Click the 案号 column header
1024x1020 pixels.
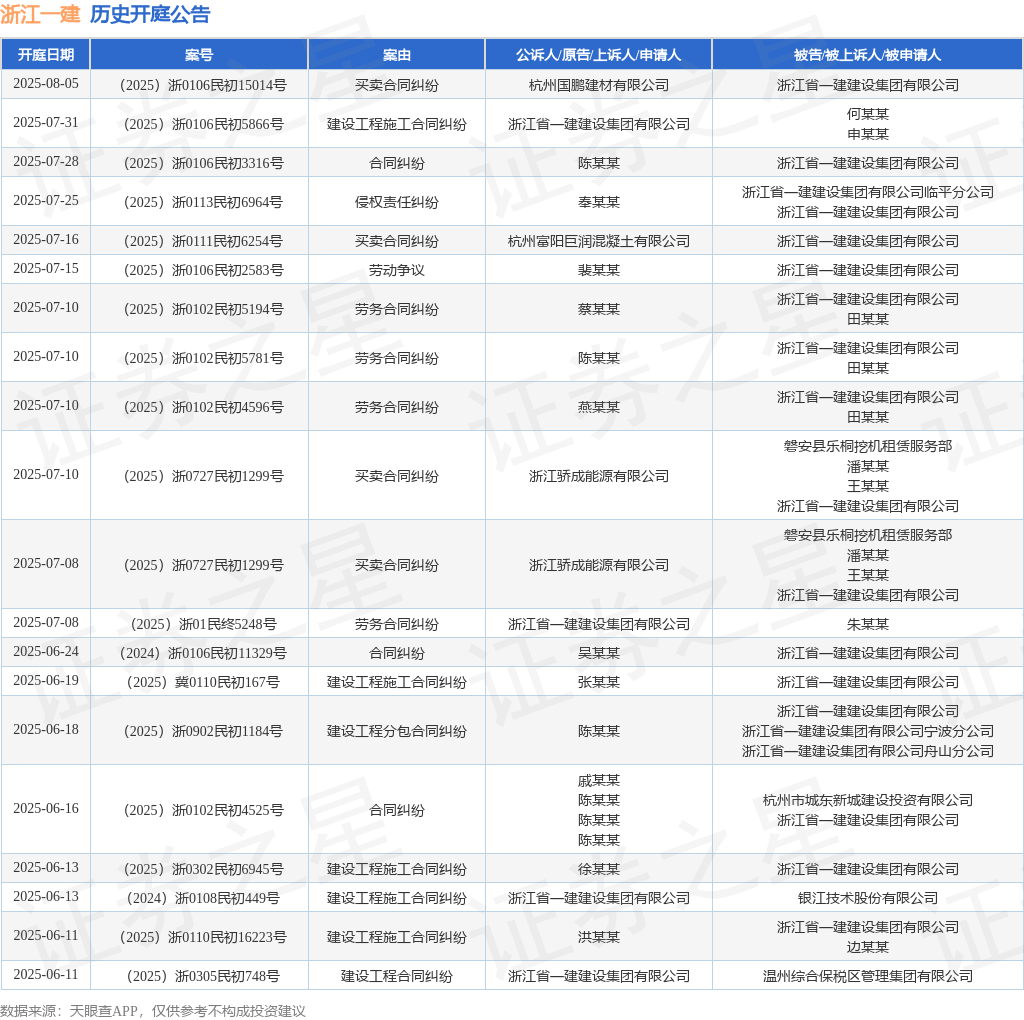point(199,55)
